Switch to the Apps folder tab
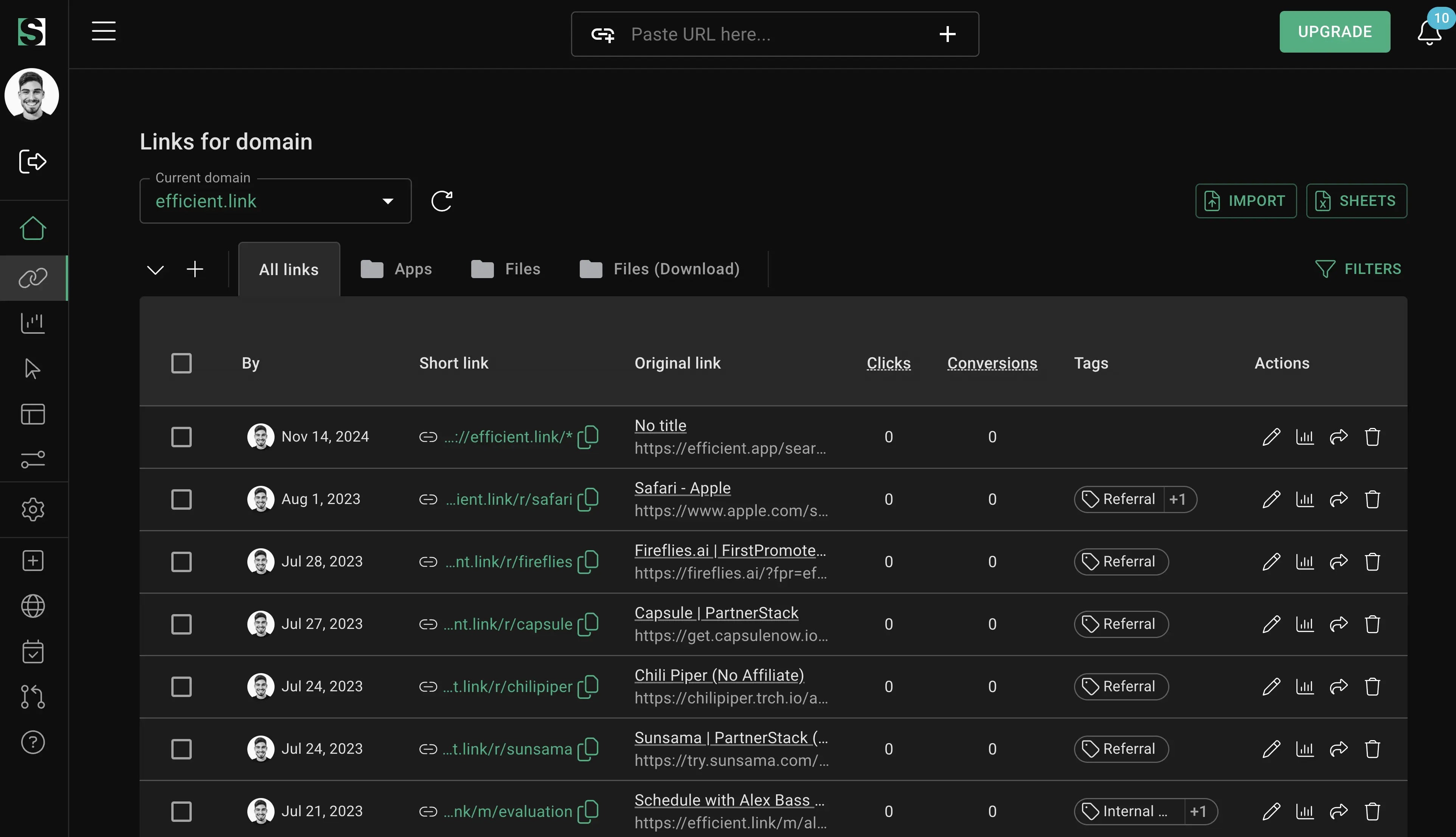This screenshot has width=1456, height=837. [396, 269]
